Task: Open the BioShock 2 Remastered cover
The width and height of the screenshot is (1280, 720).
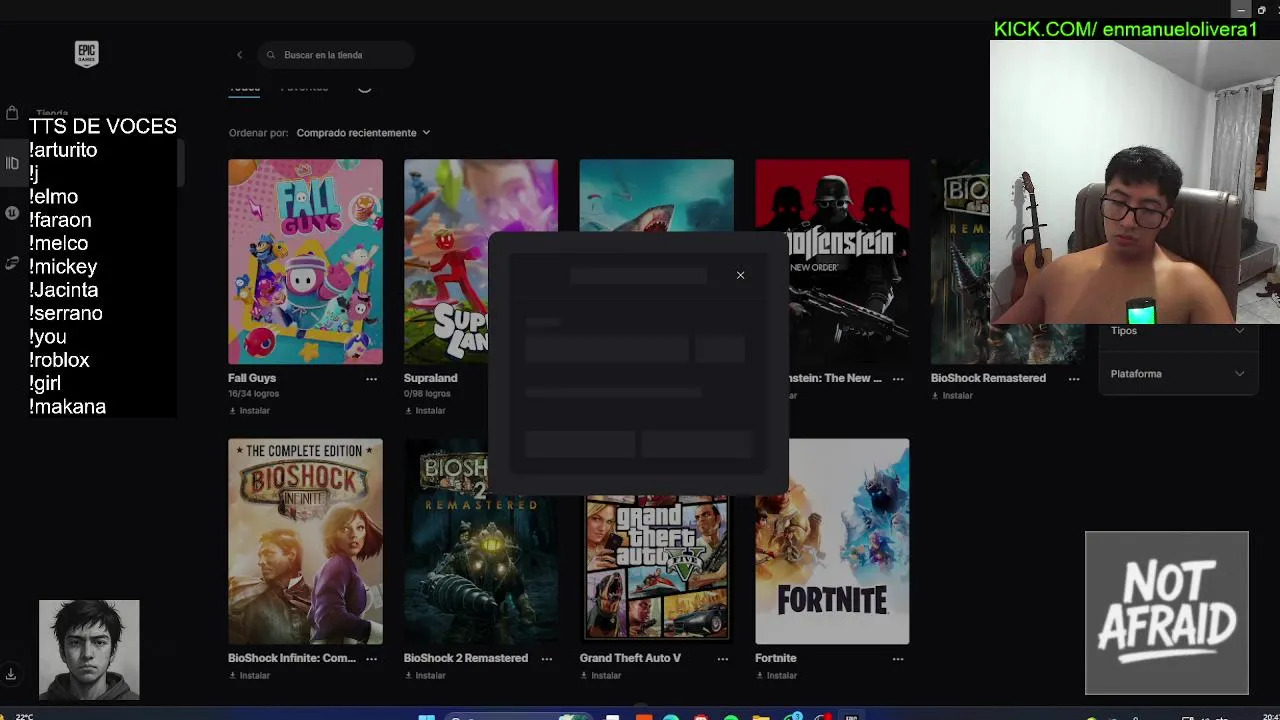Action: 481,570
